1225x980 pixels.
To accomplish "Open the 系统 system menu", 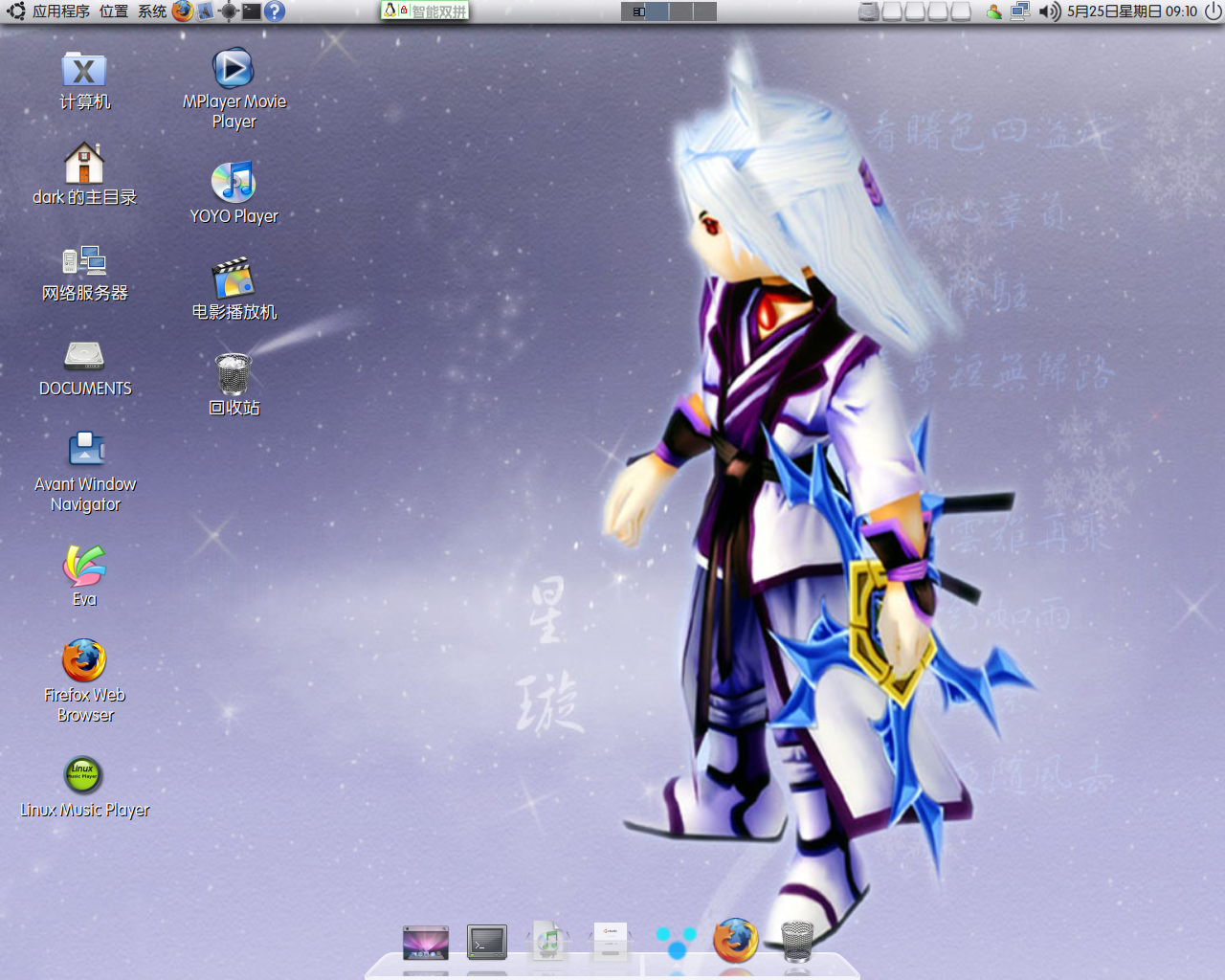I will pos(152,11).
